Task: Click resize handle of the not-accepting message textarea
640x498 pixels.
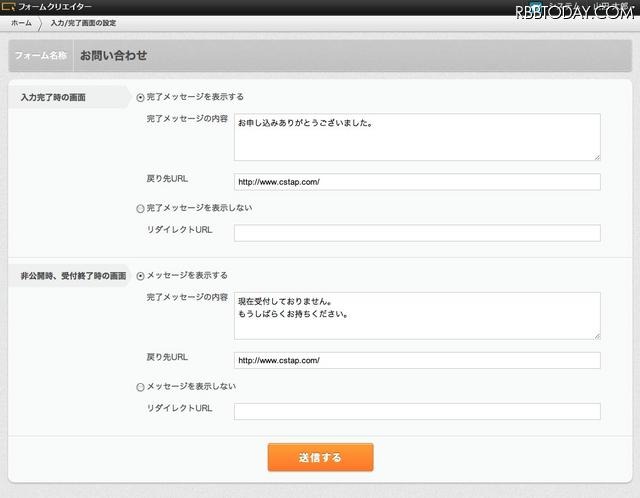Action: point(596,335)
